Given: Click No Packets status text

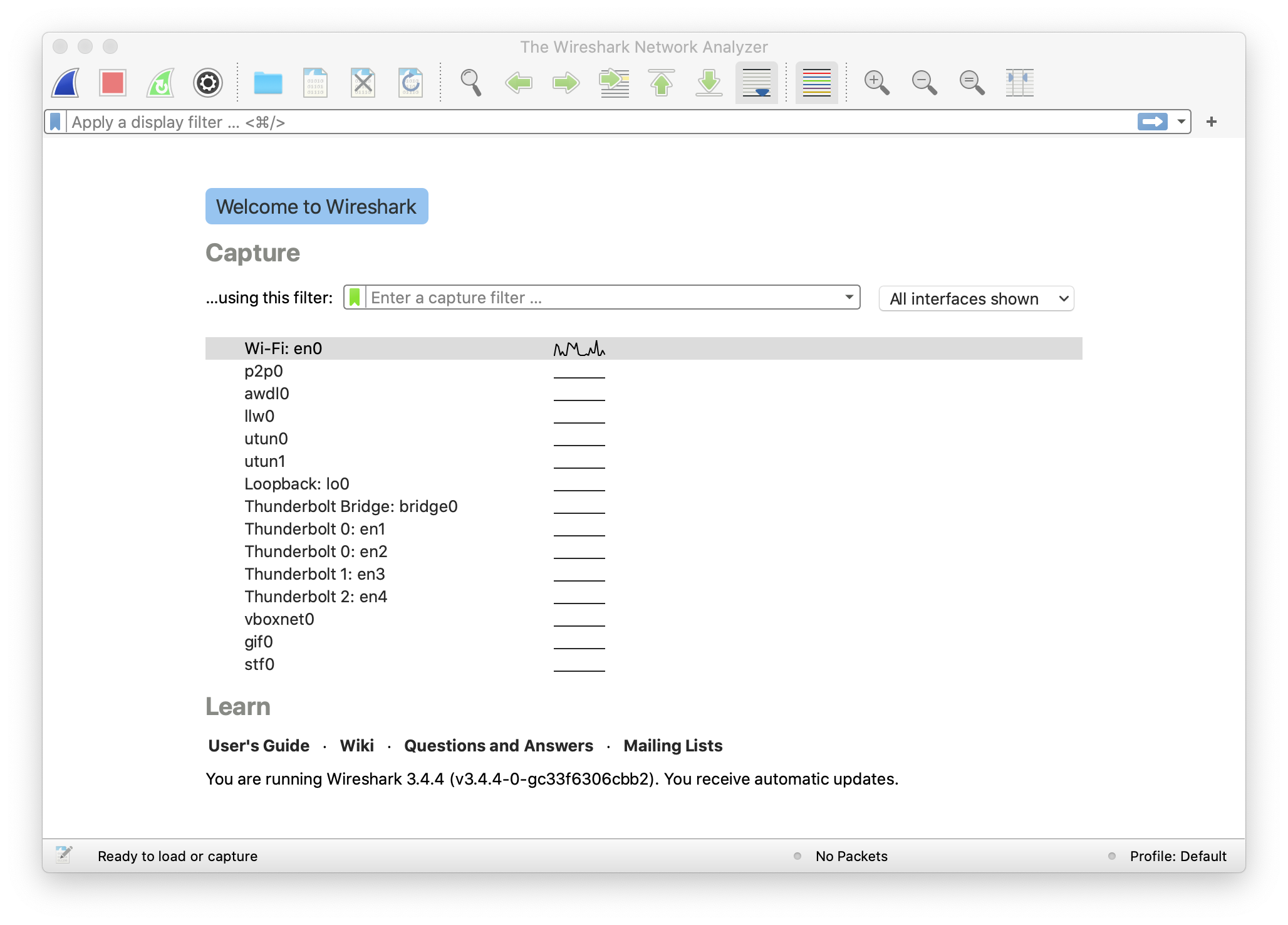Looking at the screenshot, I should [851, 856].
